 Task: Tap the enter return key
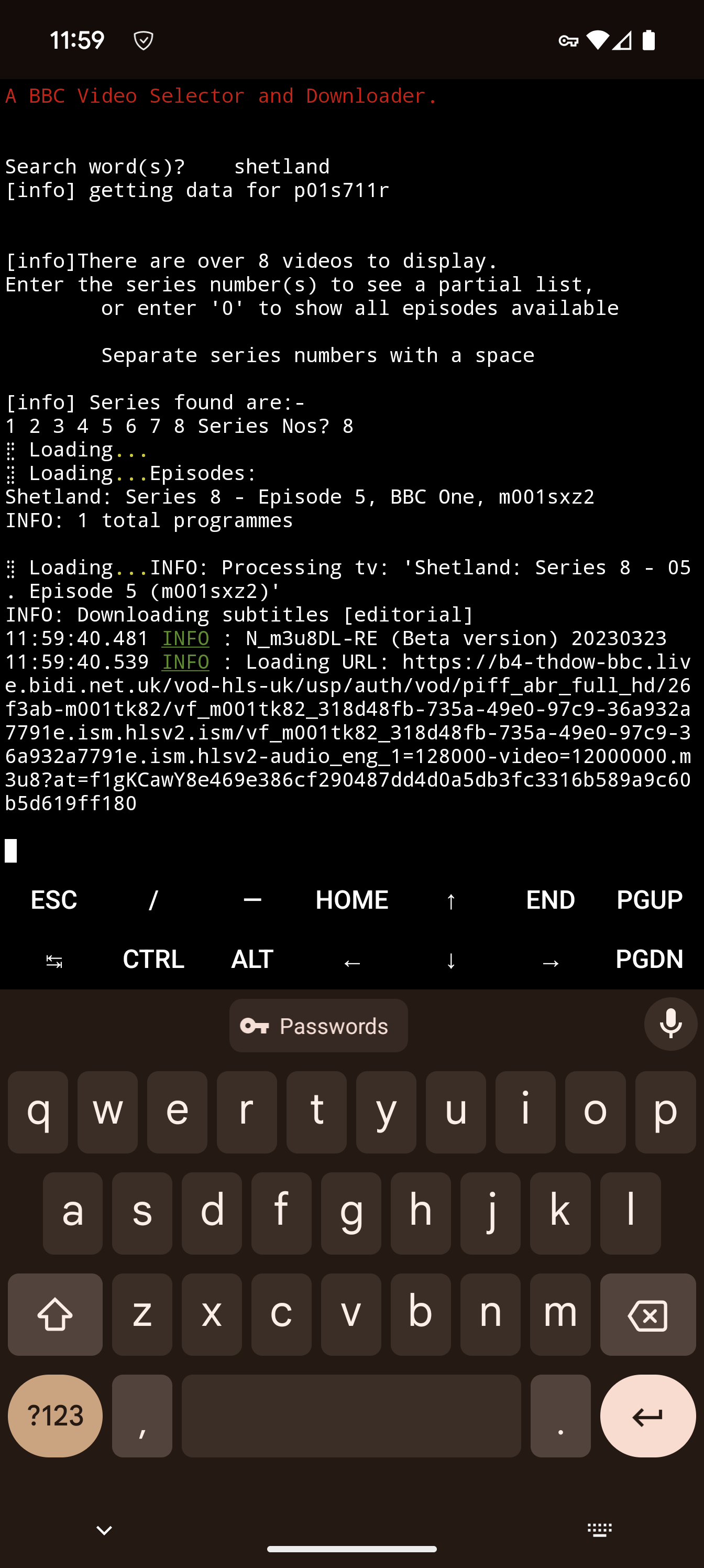647,1416
